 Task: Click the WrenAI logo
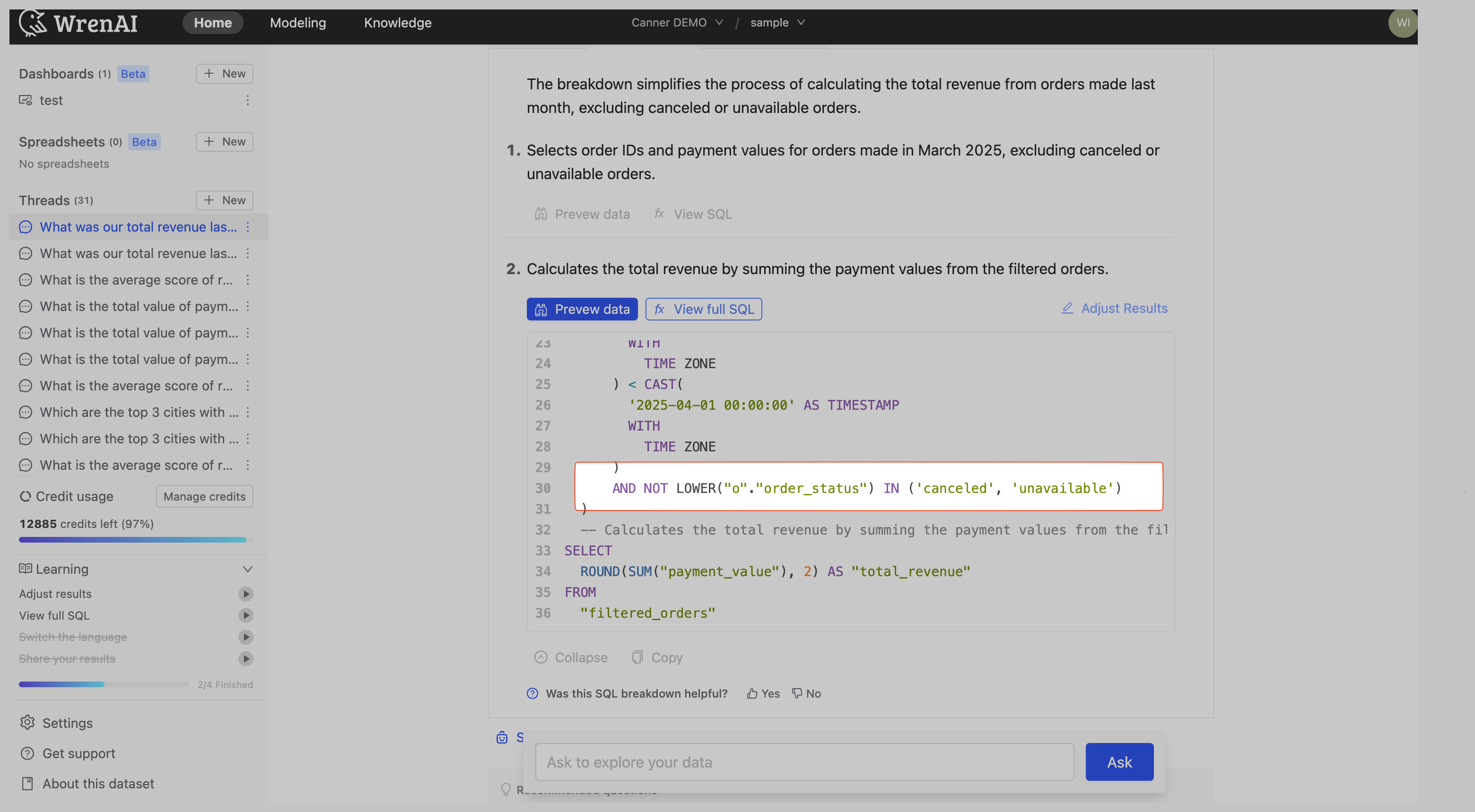[79, 23]
